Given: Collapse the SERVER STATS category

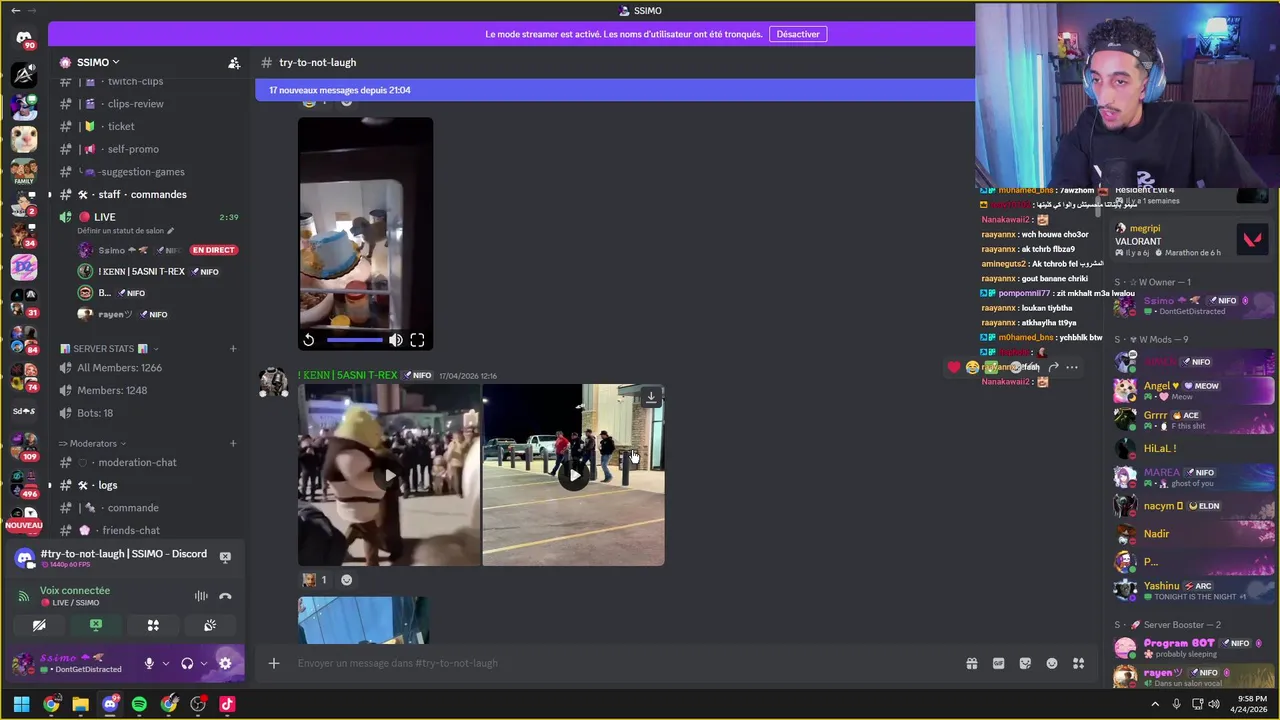Looking at the screenshot, I should point(110,349).
